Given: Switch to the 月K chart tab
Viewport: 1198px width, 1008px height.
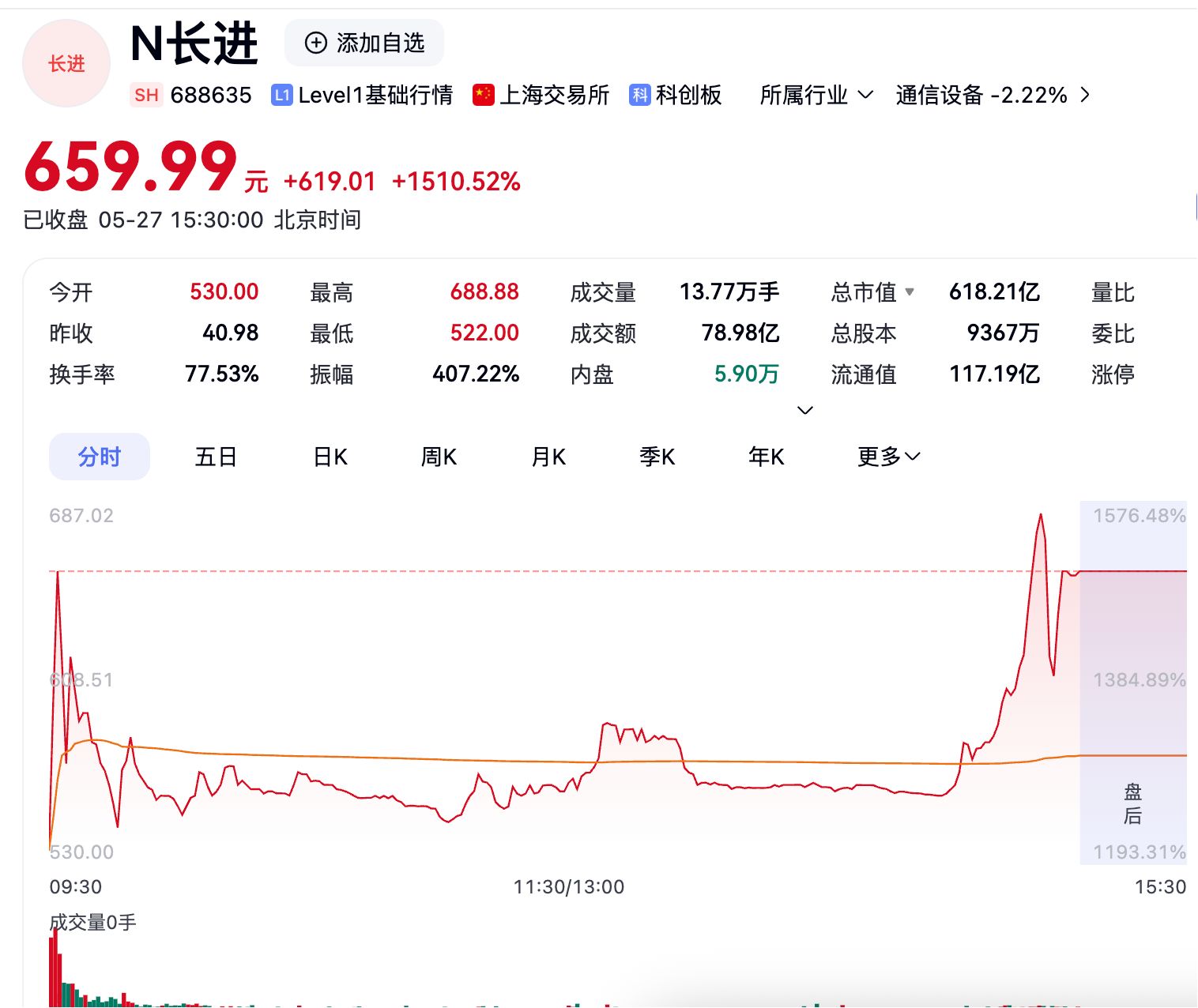Looking at the screenshot, I should (x=548, y=457).
